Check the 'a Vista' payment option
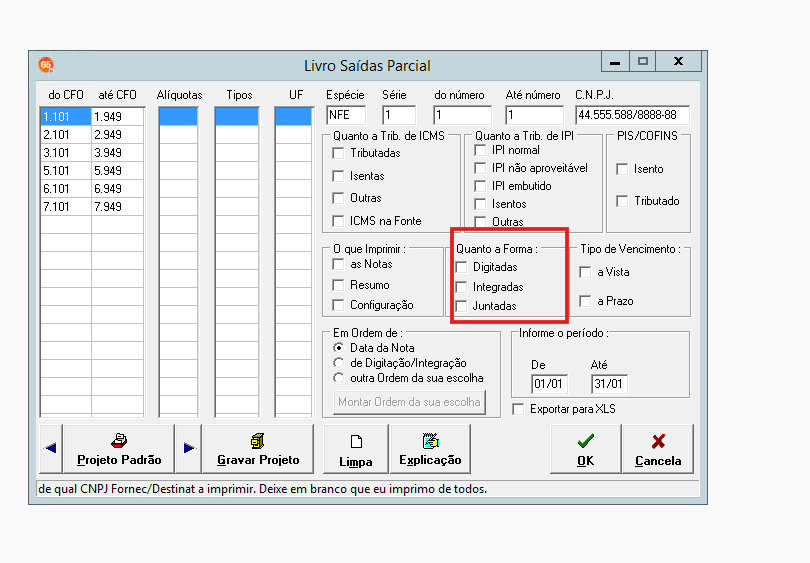 click(585, 272)
